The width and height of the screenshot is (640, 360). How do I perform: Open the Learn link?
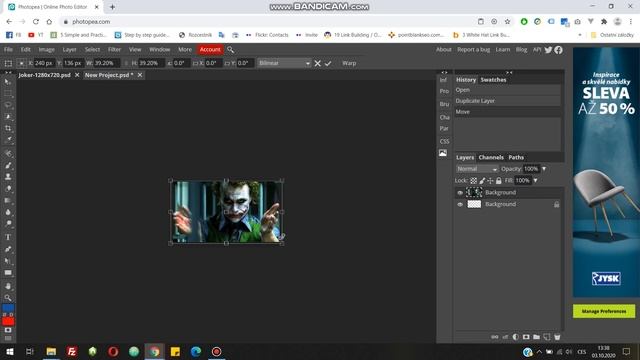click(x=502, y=49)
